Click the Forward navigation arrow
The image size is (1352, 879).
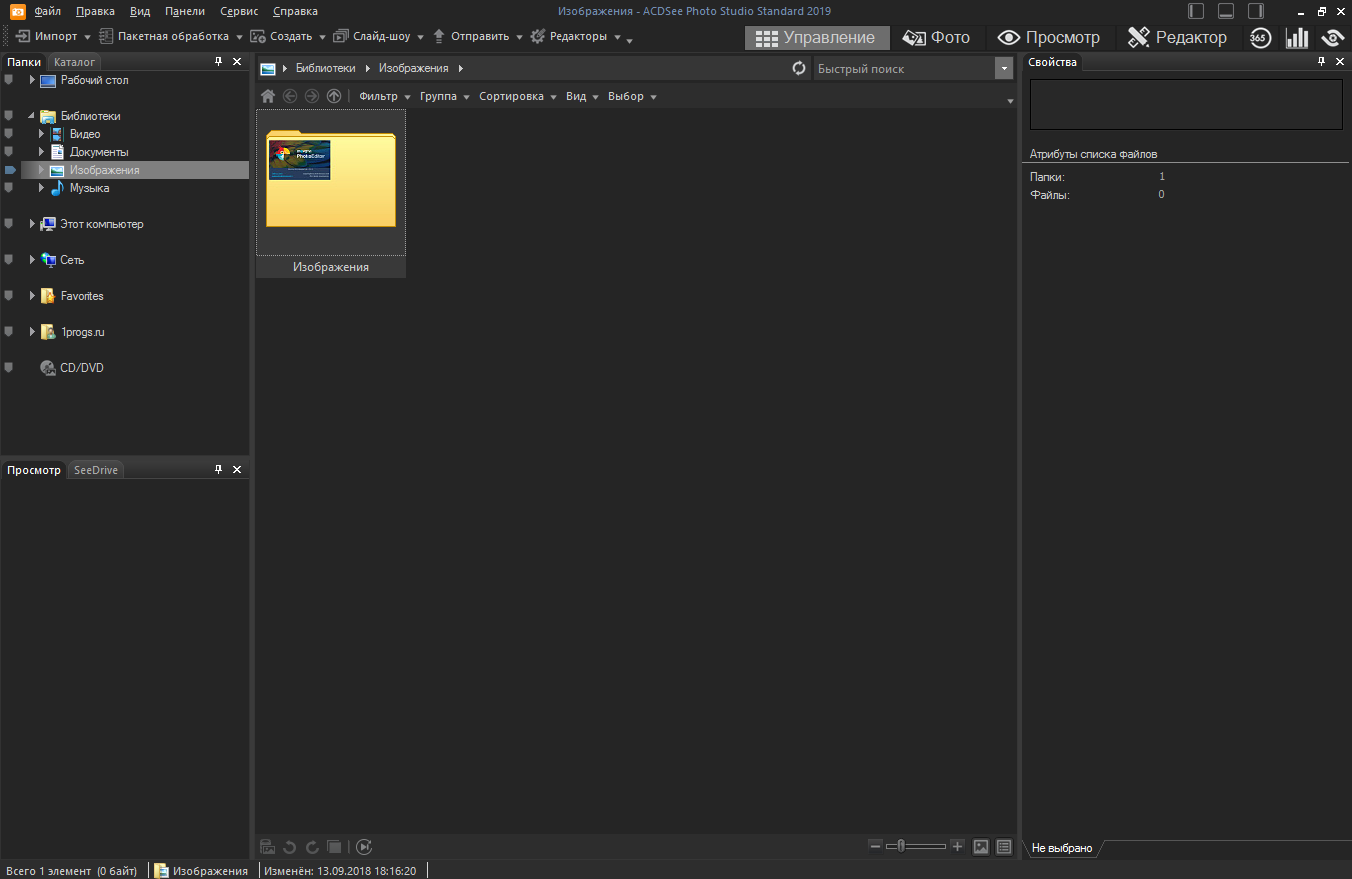(x=312, y=96)
